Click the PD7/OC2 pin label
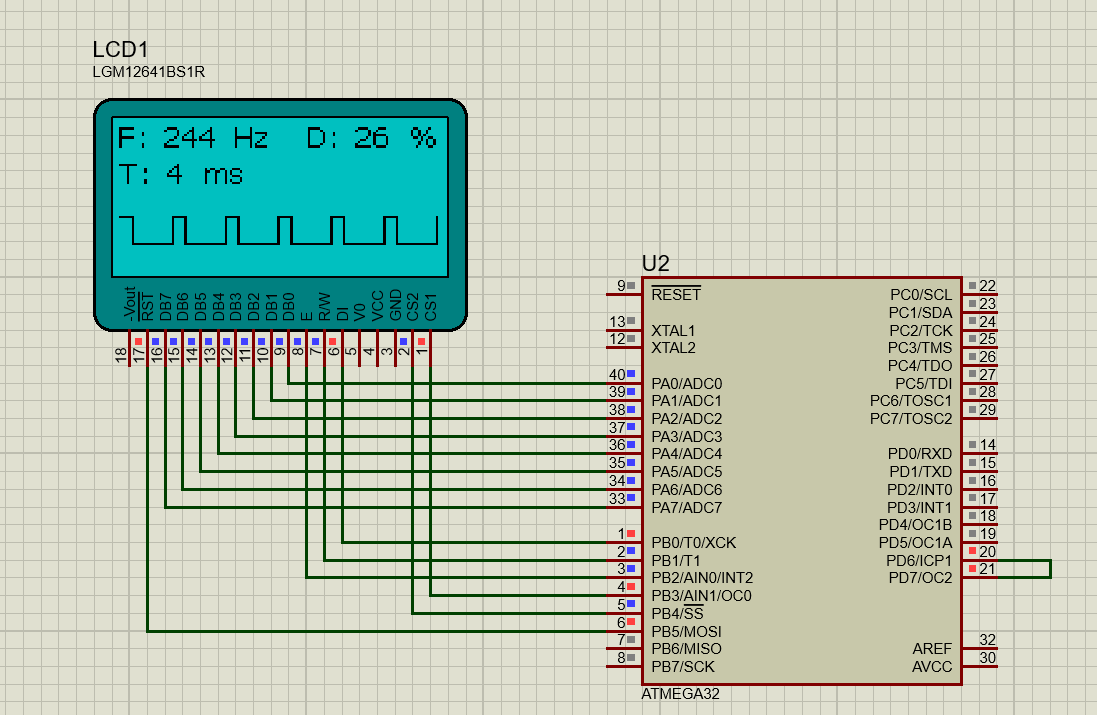The height and width of the screenshot is (715, 1097). click(920, 578)
